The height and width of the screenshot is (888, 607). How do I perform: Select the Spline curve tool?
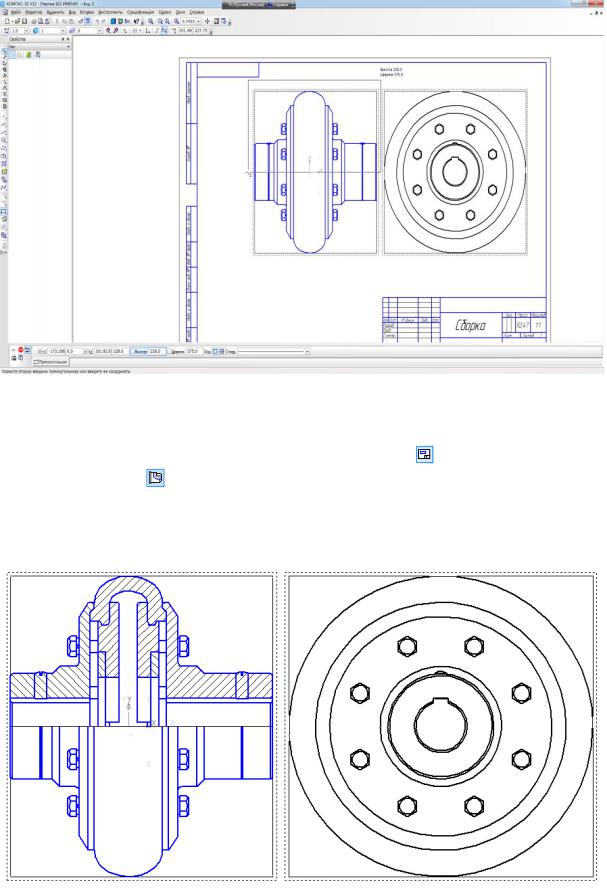pyautogui.click(x=5, y=186)
